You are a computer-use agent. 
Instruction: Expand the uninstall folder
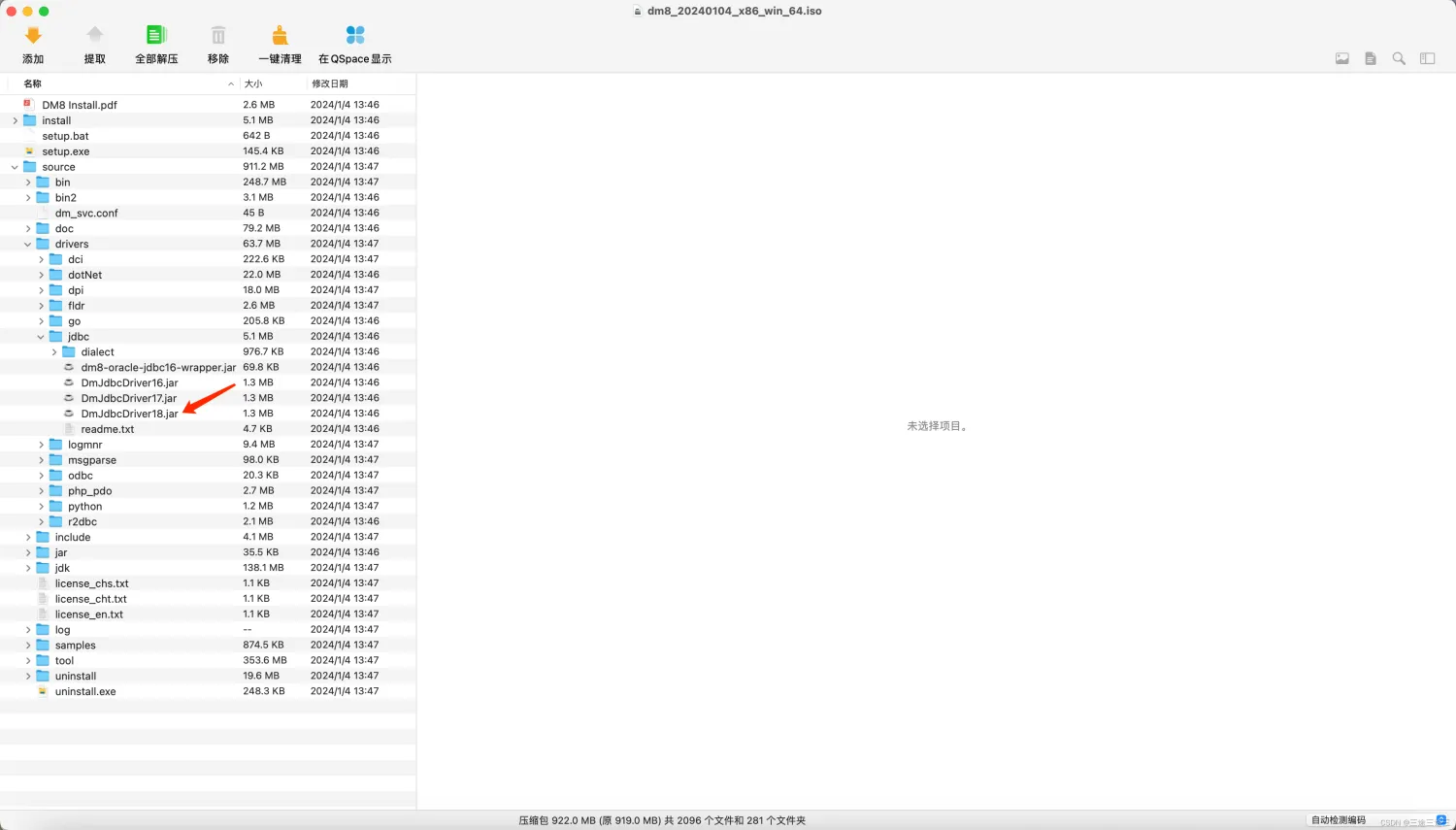[28, 676]
